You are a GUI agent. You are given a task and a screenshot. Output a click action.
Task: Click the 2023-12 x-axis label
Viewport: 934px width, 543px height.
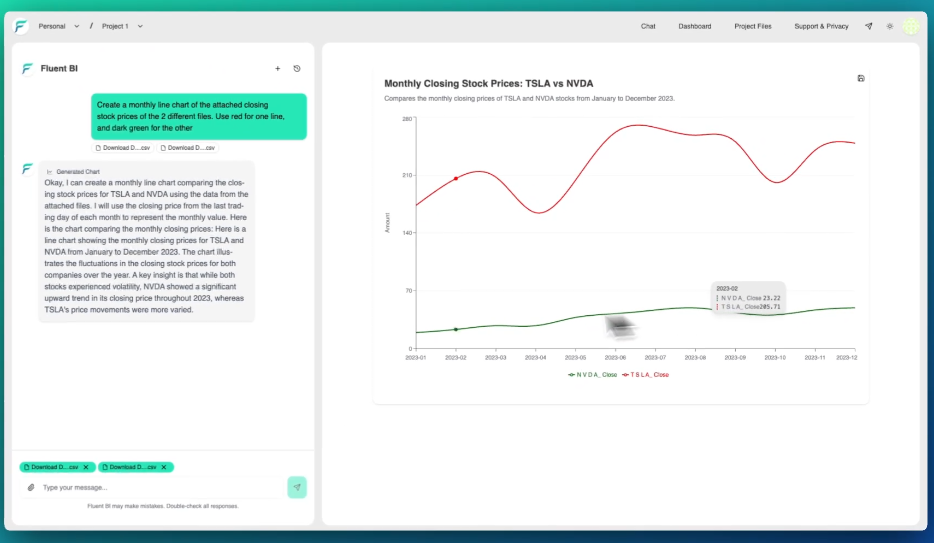click(x=846, y=357)
